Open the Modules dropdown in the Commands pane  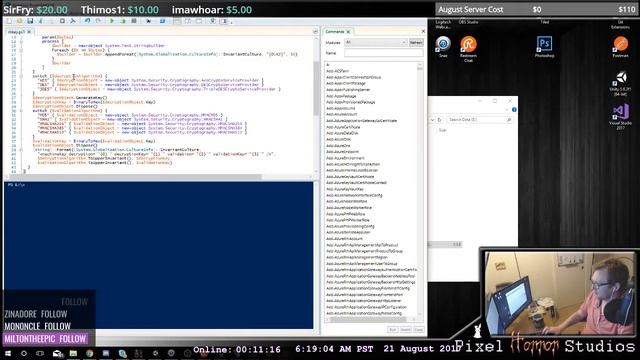[x=376, y=42]
